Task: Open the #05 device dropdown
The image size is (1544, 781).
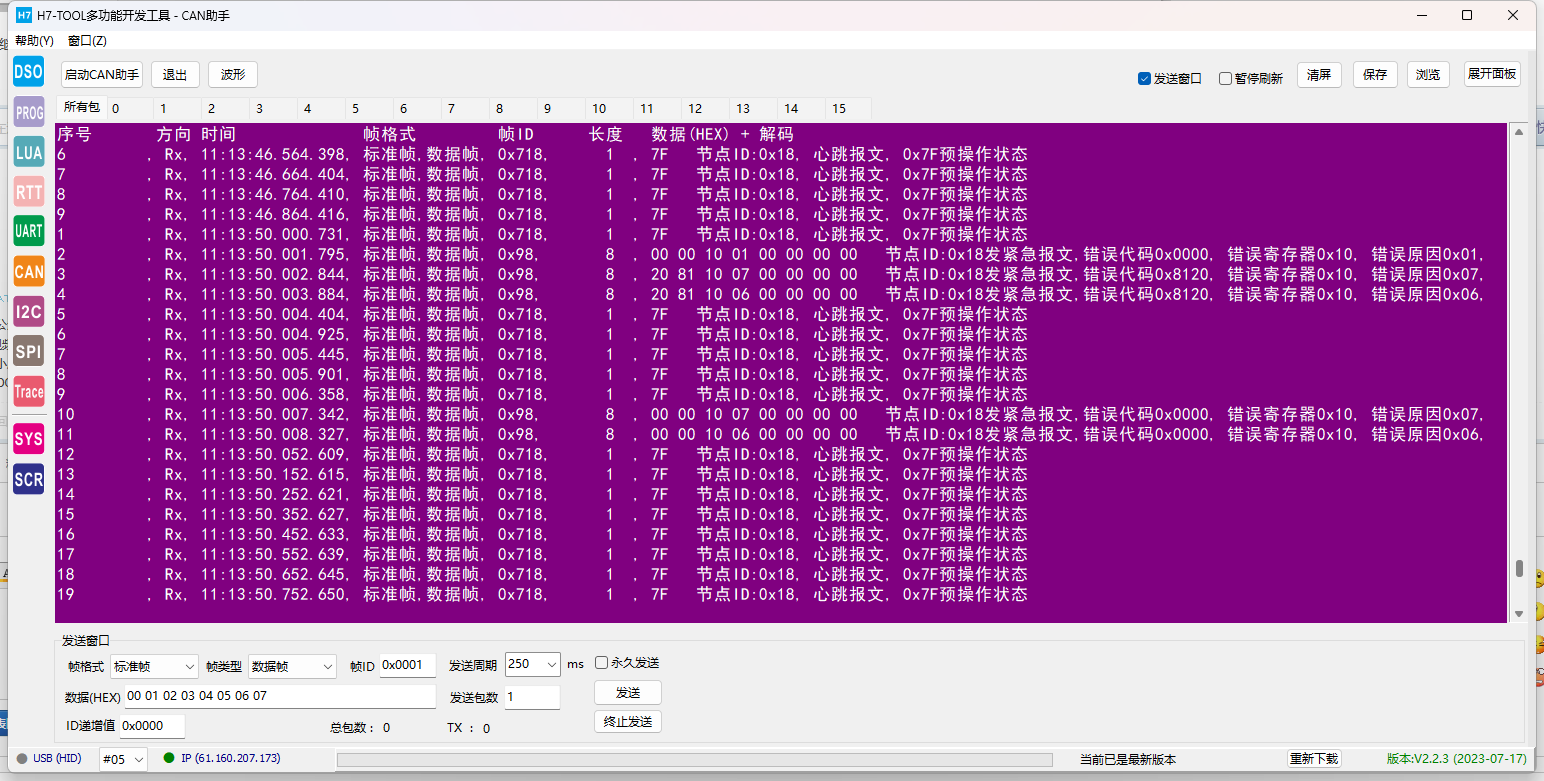Action: coord(123,759)
